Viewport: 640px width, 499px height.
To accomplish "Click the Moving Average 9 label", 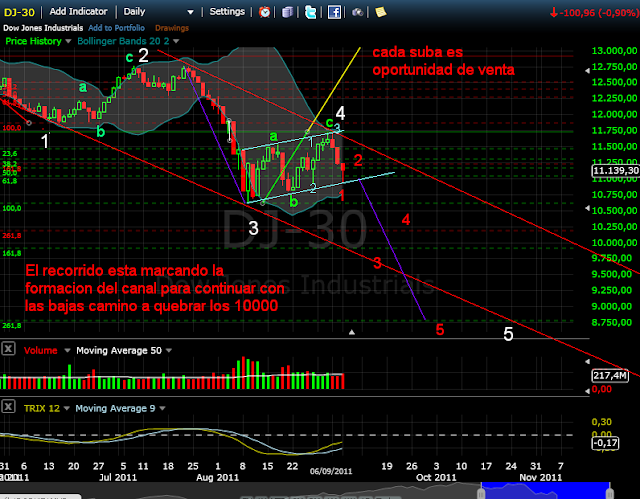I will pos(115,408).
